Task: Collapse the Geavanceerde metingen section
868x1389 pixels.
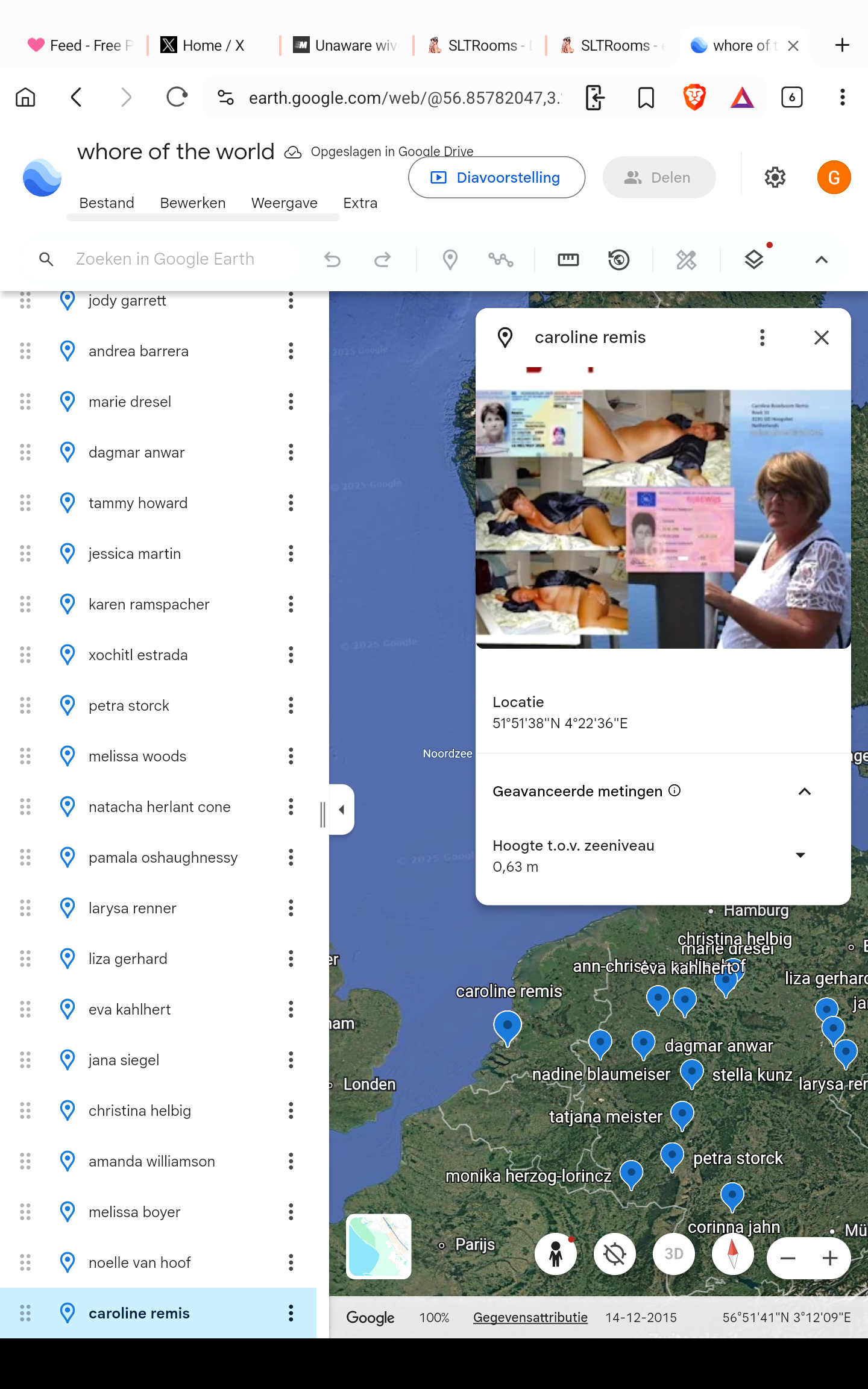Action: click(x=805, y=792)
